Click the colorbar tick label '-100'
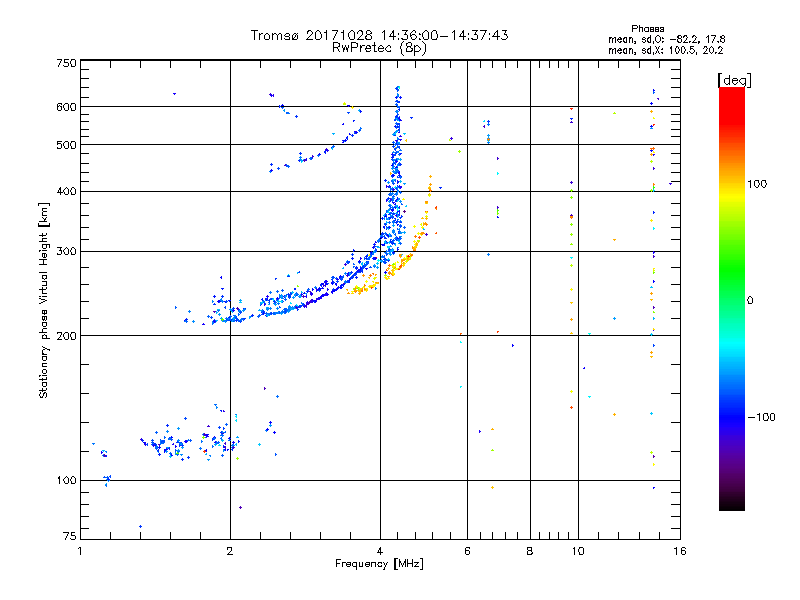Screen dimensions: 800x600 tap(762, 417)
